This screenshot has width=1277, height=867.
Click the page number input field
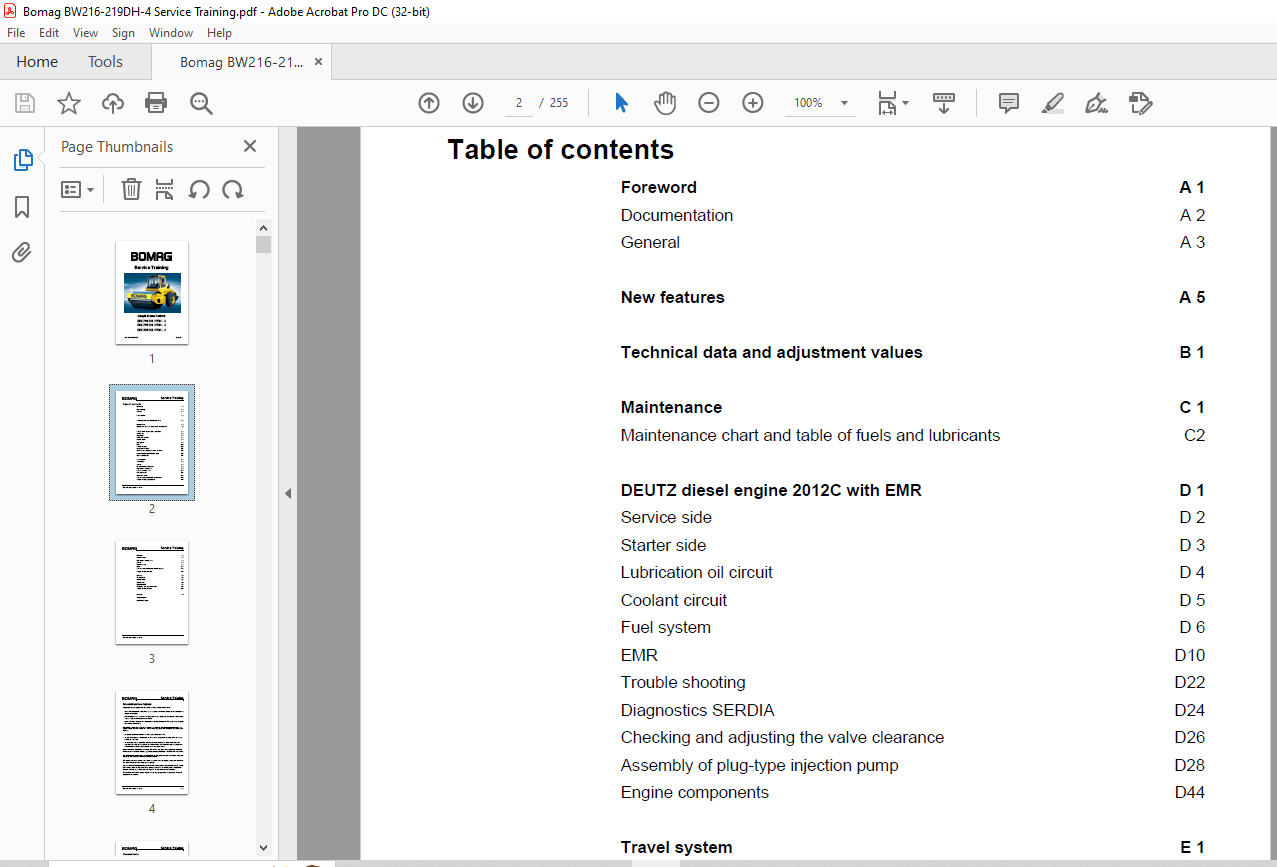coord(519,103)
